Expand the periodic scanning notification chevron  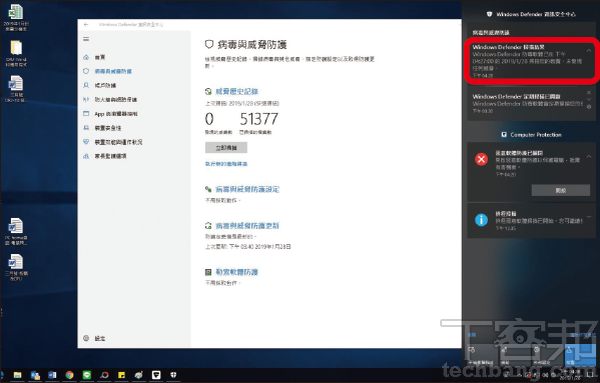(x=589, y=99)
